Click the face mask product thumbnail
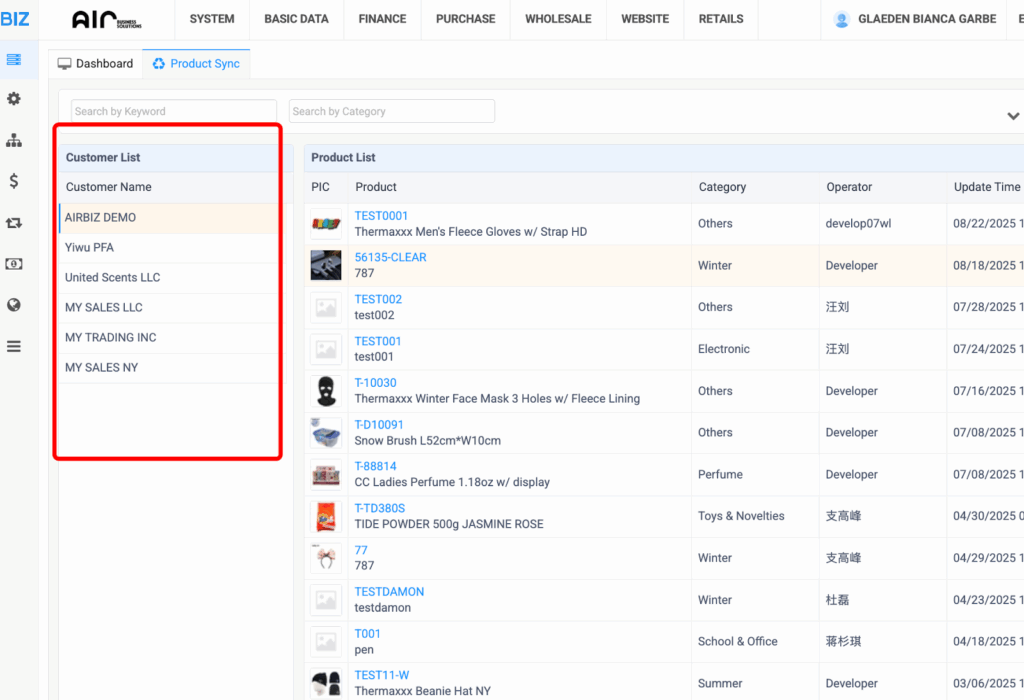The image size is (1024, 700). click(326, 391)
